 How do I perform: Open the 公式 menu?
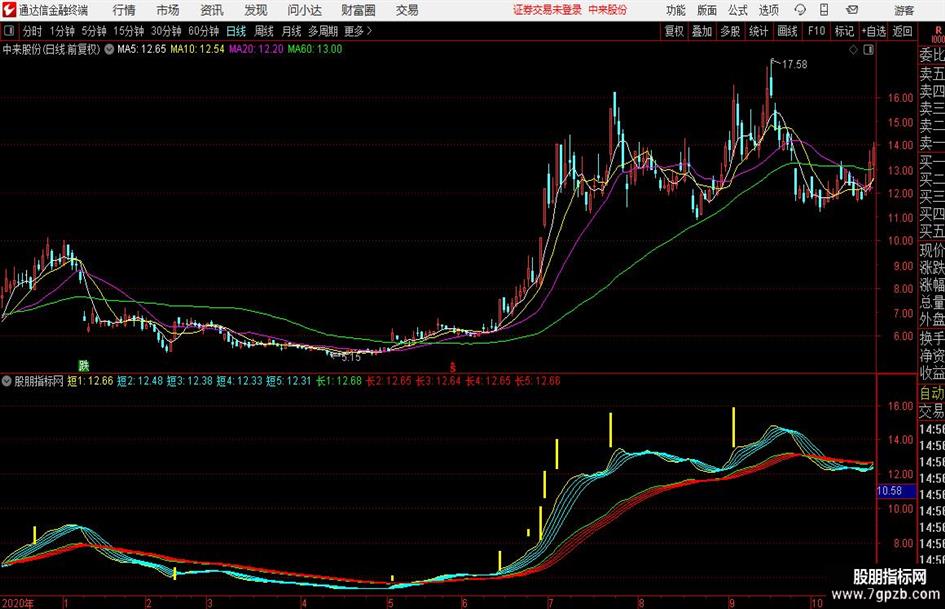(x=738, y=10)
